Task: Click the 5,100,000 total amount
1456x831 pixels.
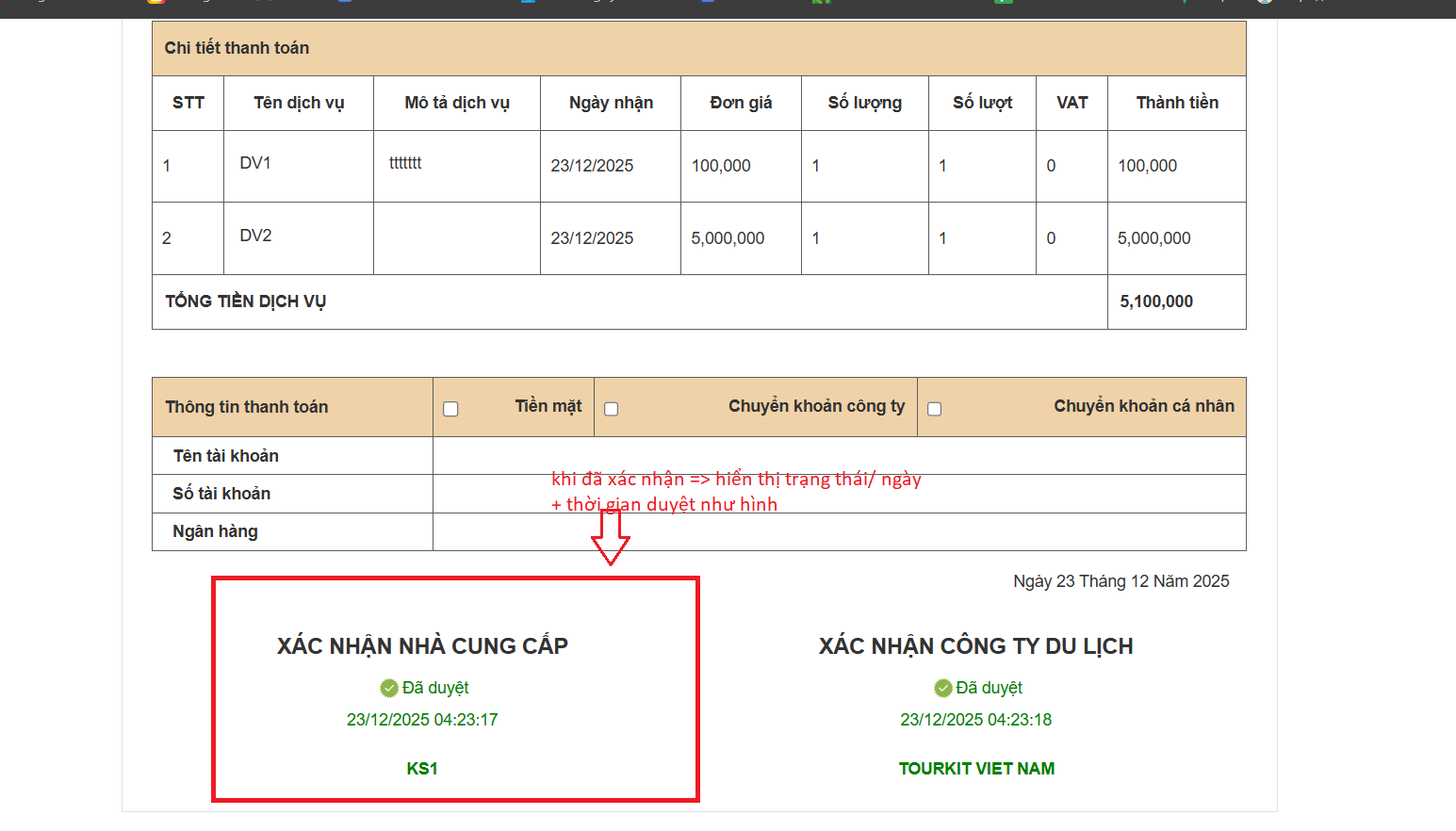Action: pos(1155,301)
